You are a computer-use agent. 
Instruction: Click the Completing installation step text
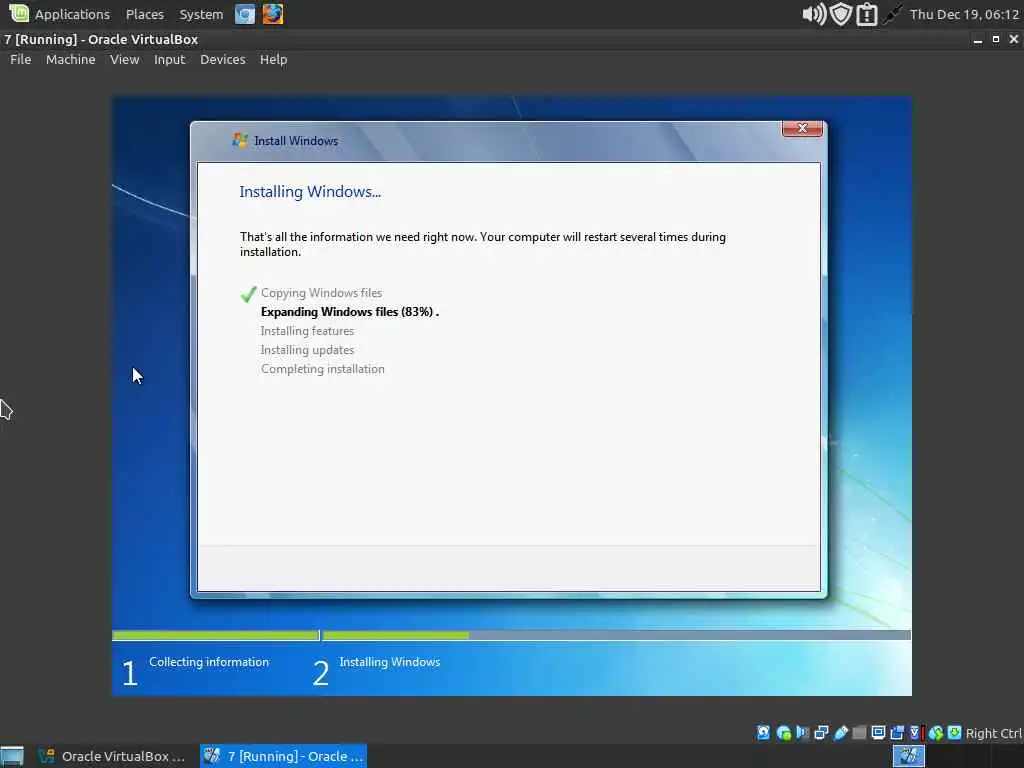(x=323, y=368)
